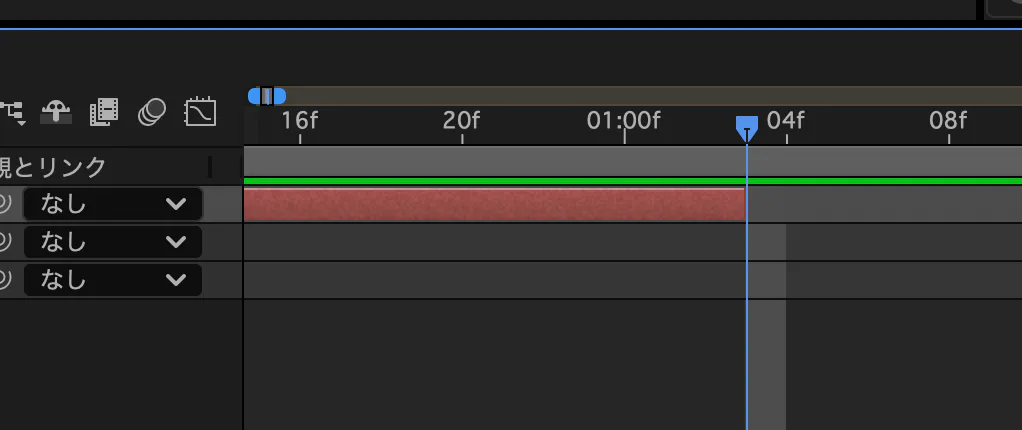Jump to 20f on the time ruler
Viewport: 1022px width, 430px height.
(x=461, y=121)
